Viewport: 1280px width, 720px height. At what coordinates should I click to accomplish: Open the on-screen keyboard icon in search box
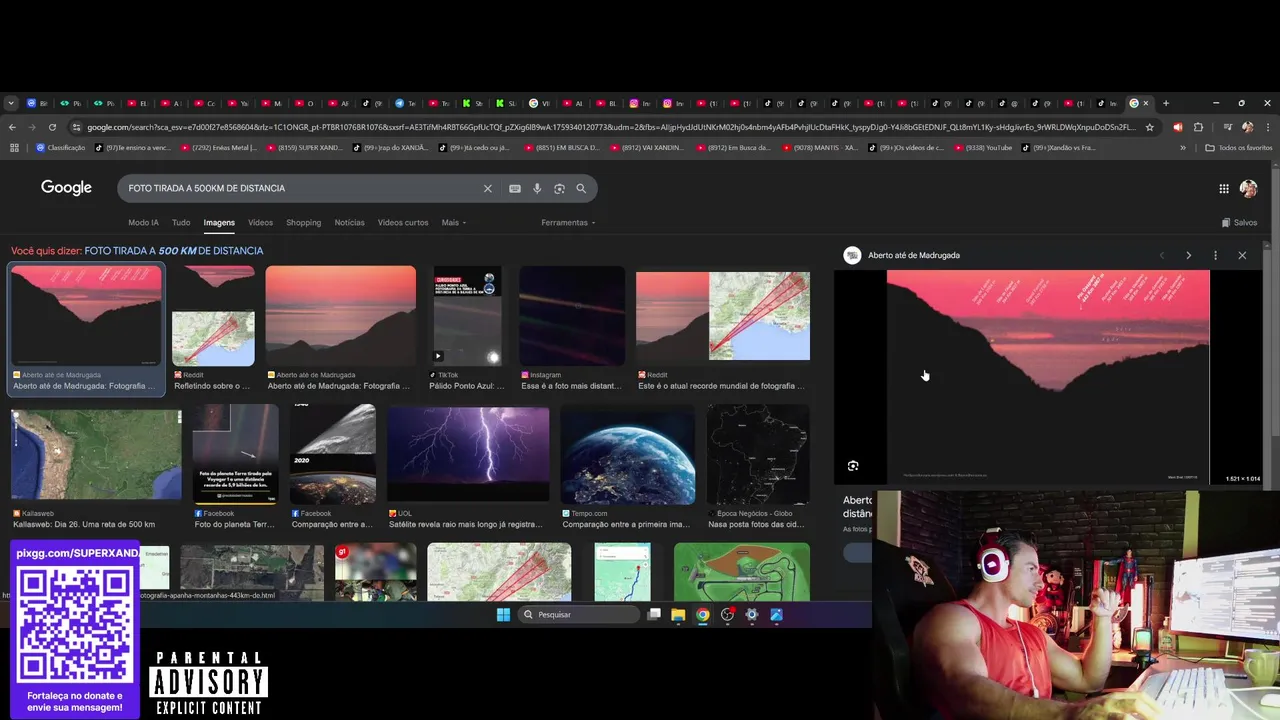point(515,188)
